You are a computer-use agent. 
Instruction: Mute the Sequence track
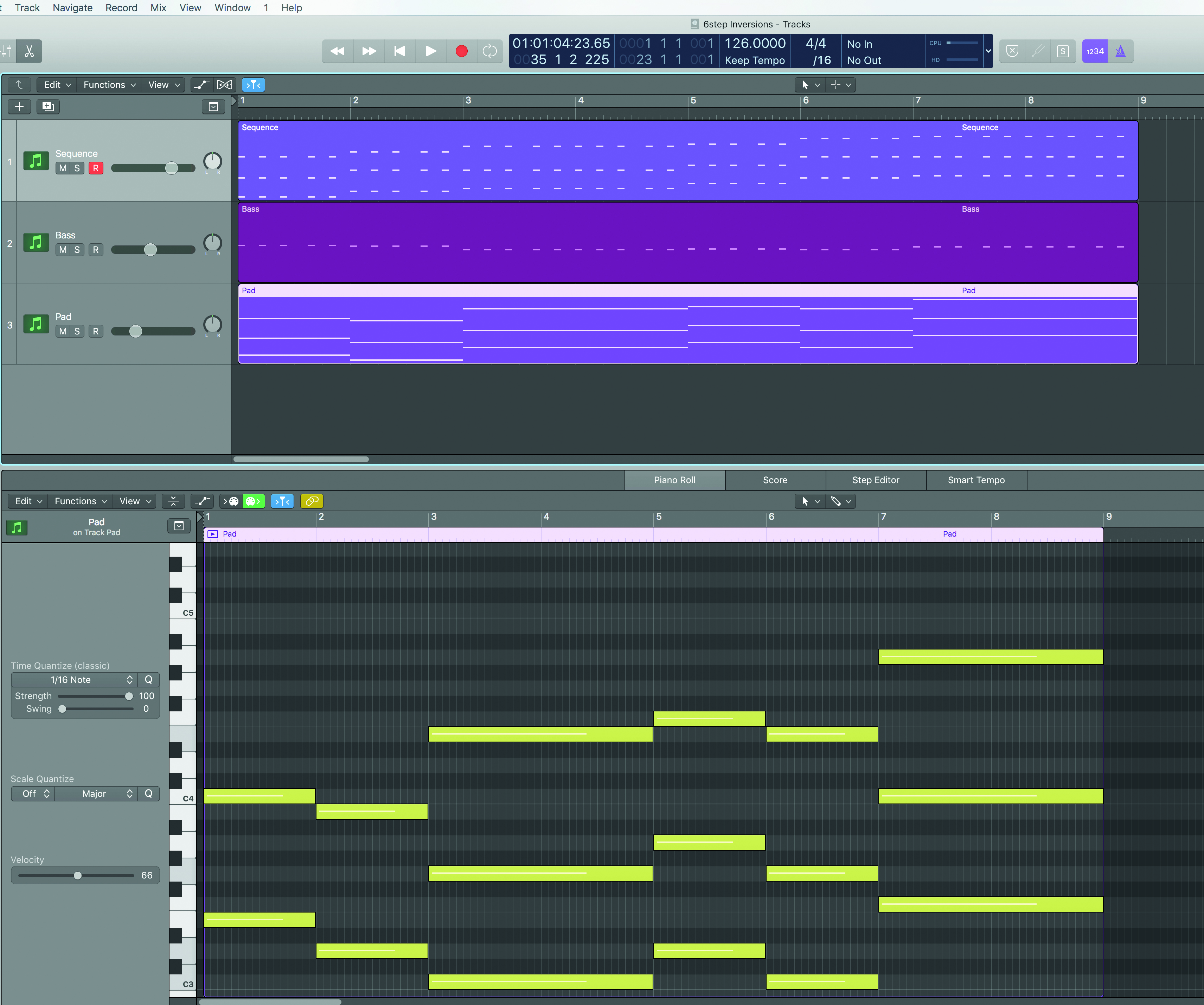63,168
